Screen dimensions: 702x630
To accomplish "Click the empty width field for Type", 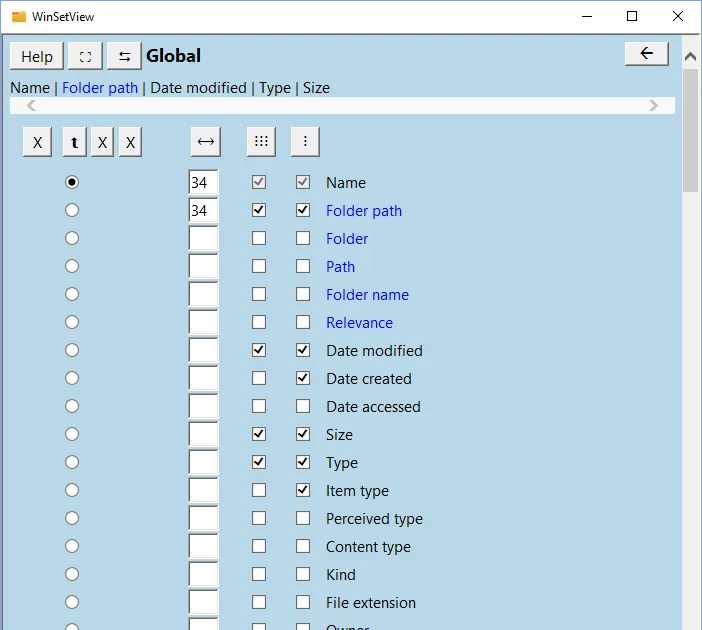I will click(203, 462).
